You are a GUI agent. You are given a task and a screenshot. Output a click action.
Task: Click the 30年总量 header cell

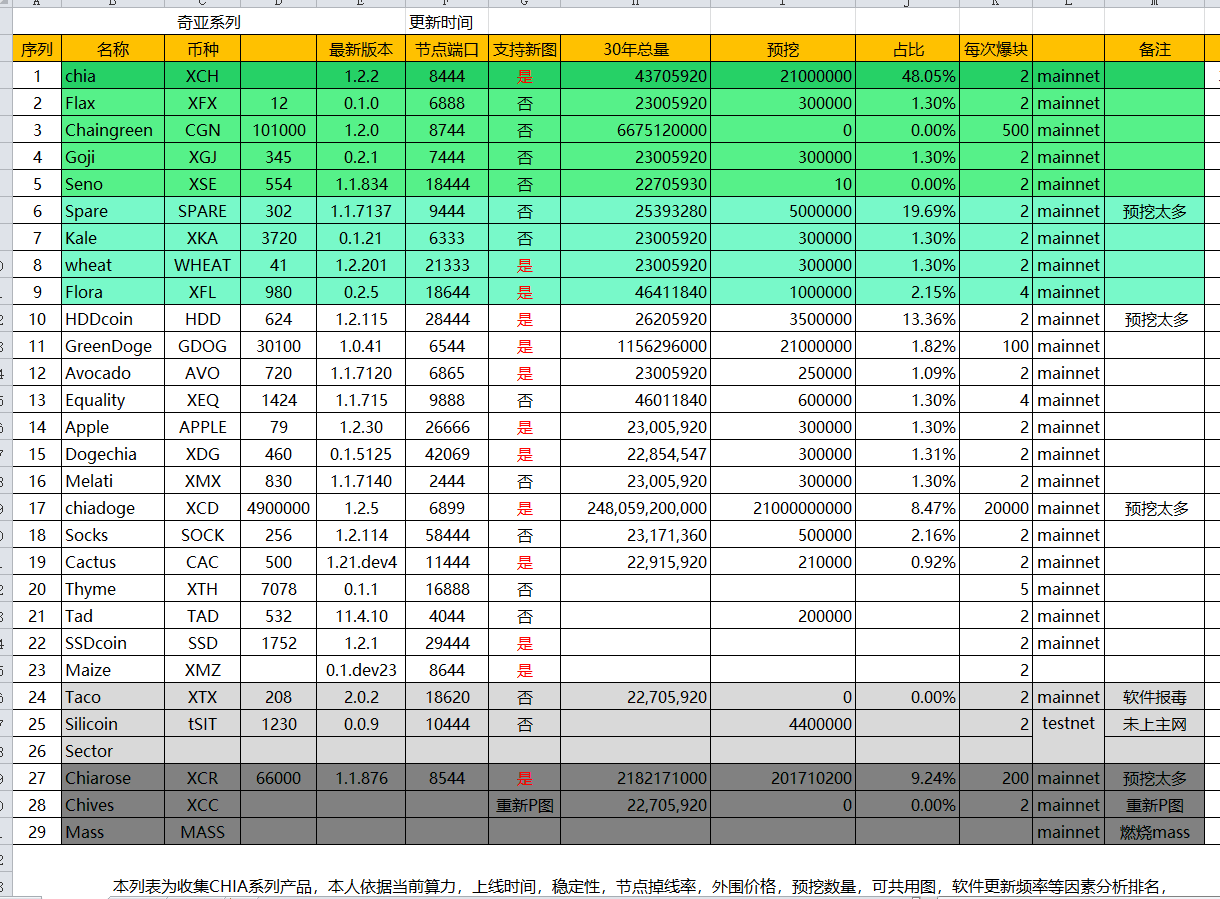(x=635, y=49)
